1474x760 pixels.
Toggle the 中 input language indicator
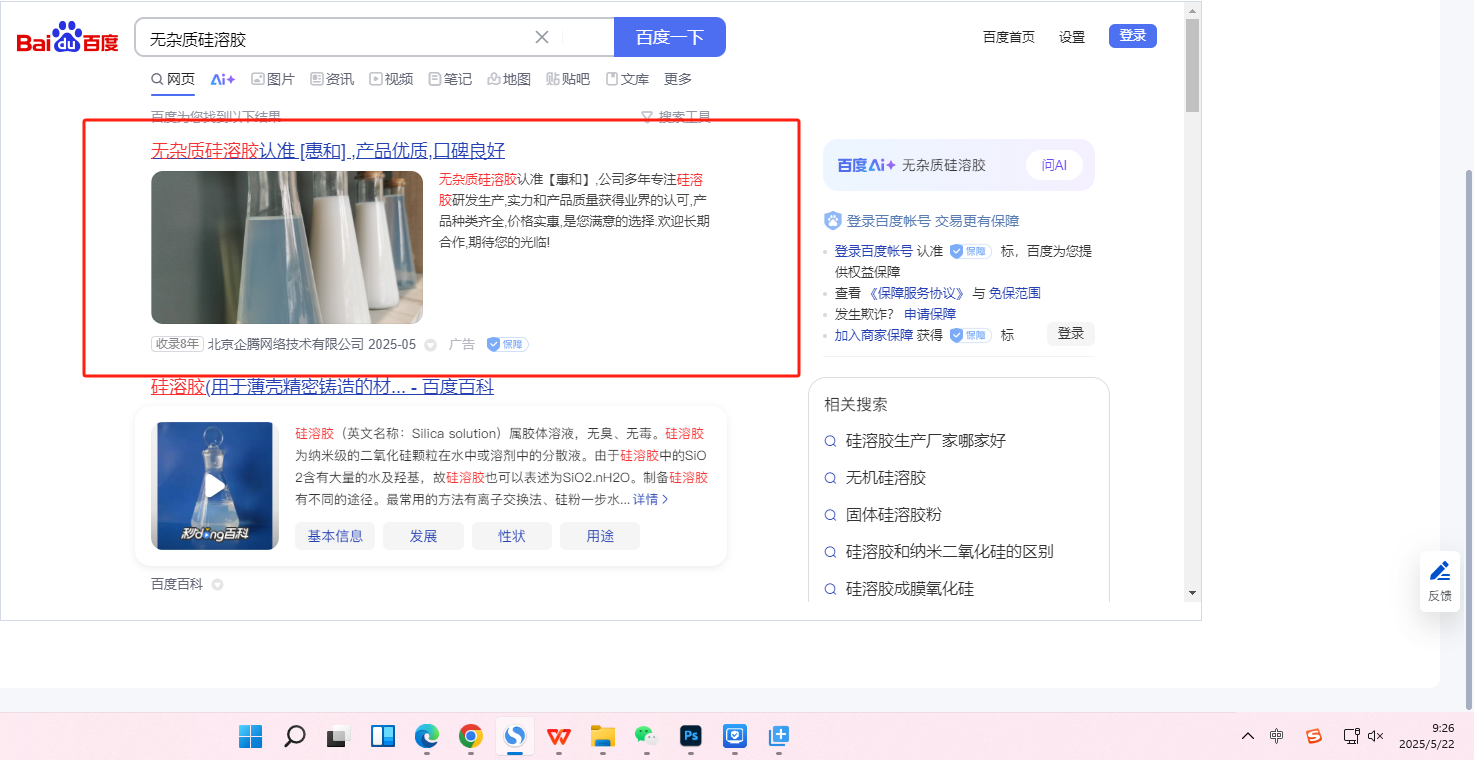point(1277,737)
